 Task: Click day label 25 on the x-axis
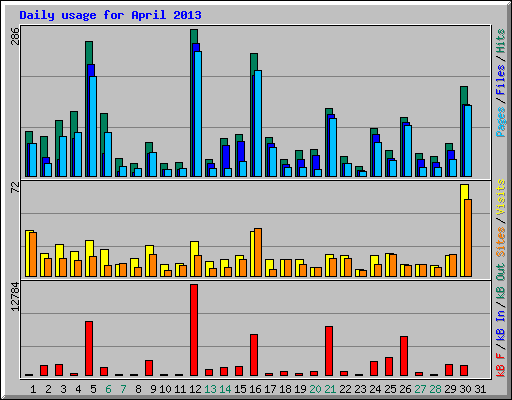[x=390, y=389]
